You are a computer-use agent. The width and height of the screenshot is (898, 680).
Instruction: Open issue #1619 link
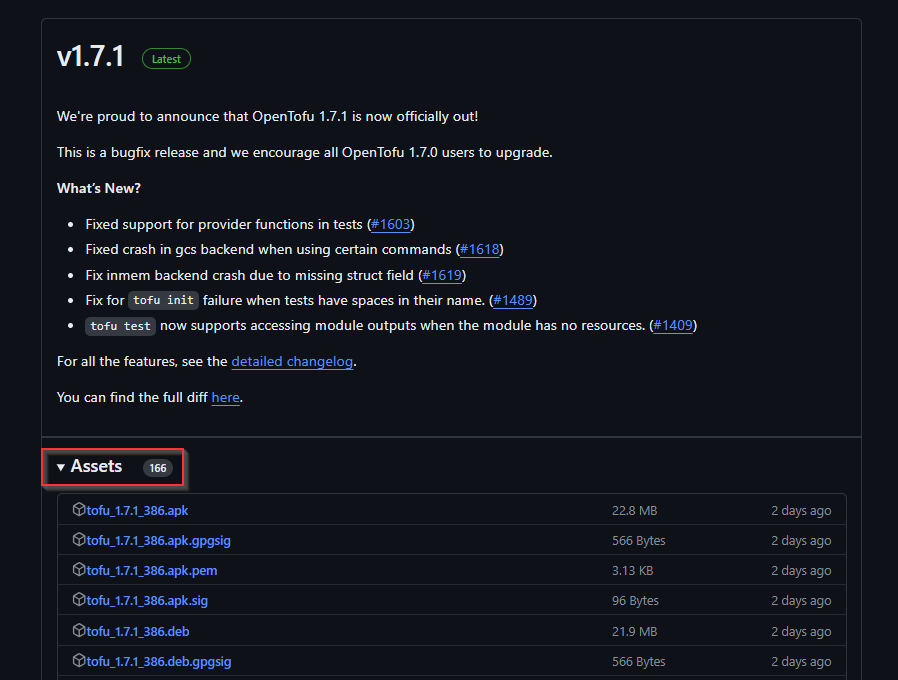tap(442, 276)
